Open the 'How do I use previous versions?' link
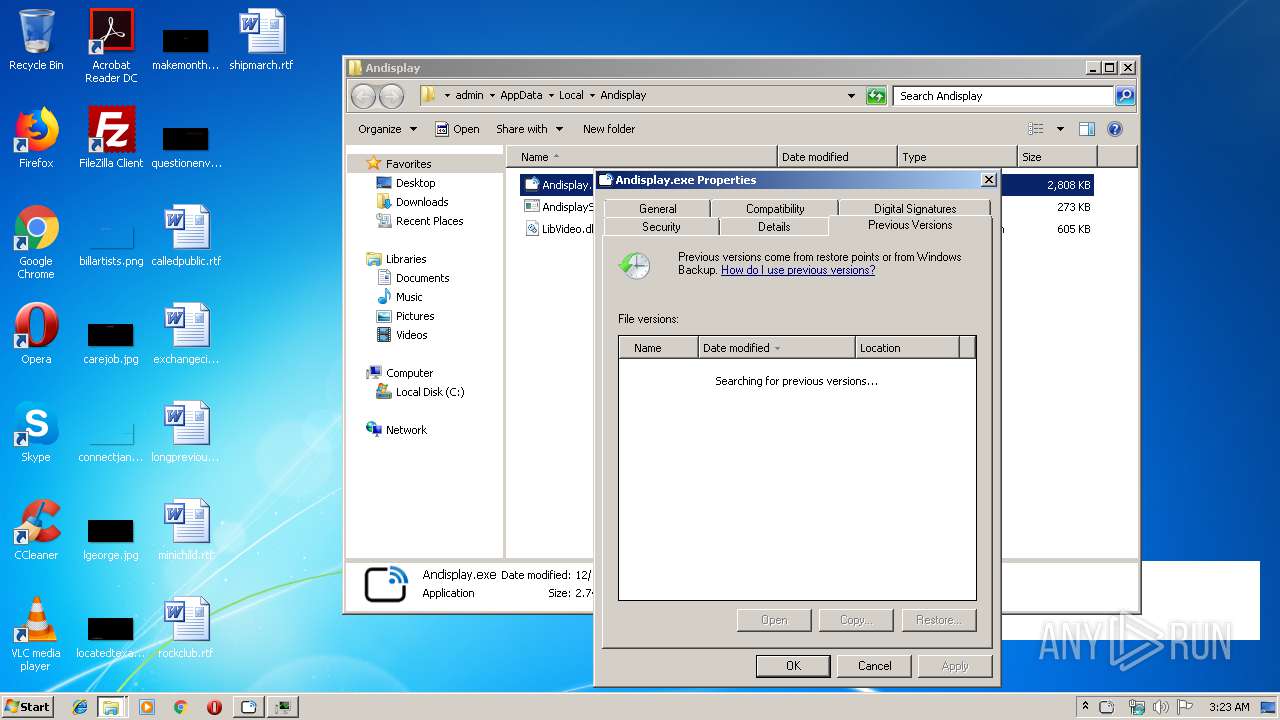 tap(797, 270)
